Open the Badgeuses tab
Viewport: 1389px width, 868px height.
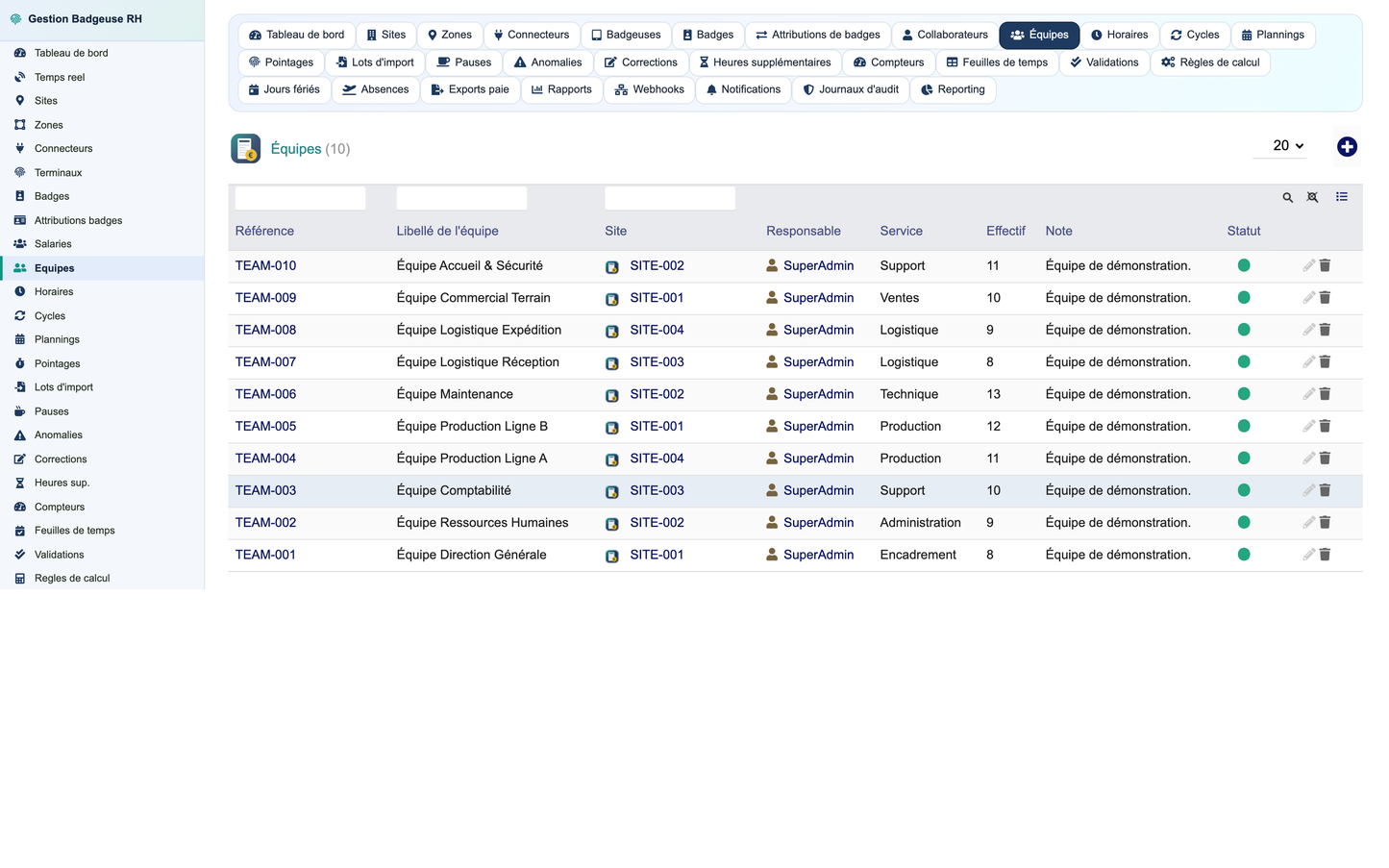tap(626, 35)
